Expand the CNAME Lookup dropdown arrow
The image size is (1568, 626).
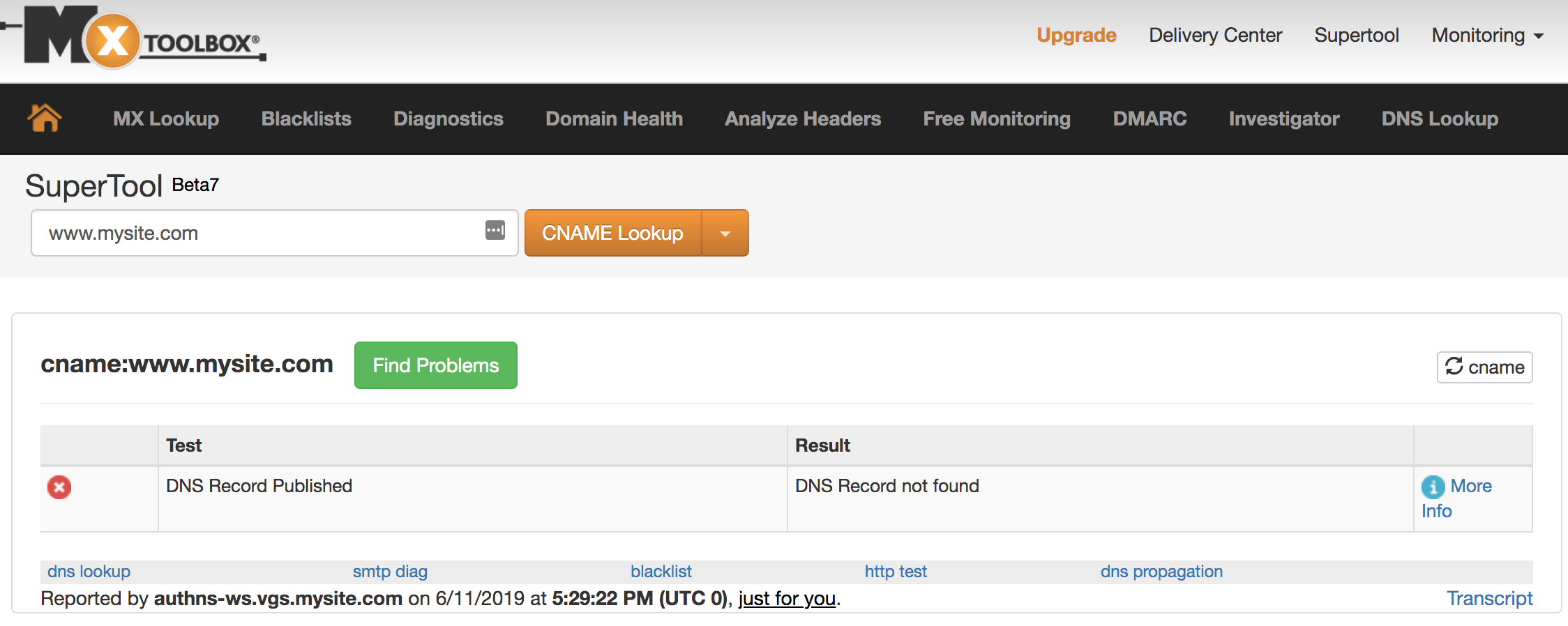click(725, 233)
